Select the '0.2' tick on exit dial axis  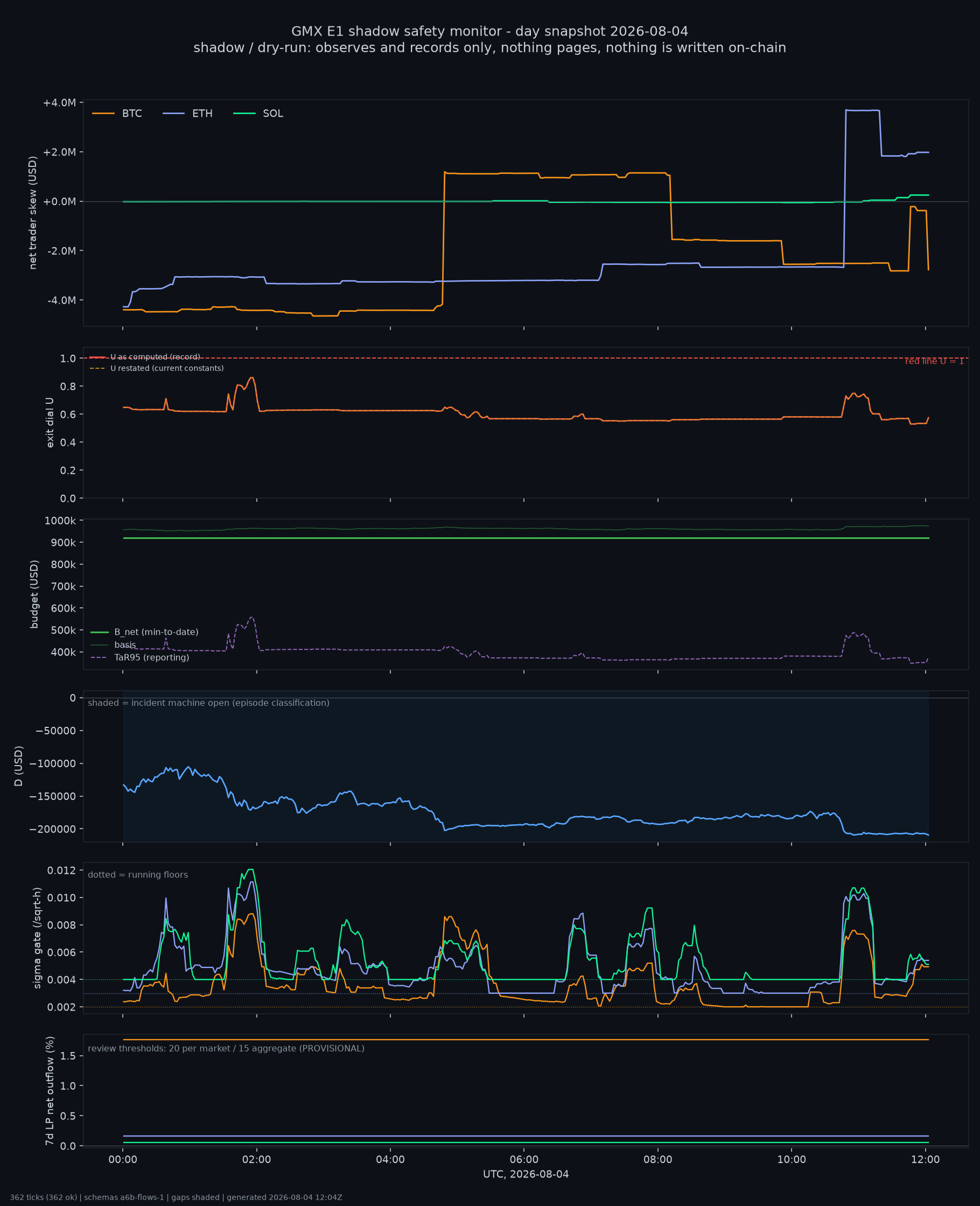(68, 470)
